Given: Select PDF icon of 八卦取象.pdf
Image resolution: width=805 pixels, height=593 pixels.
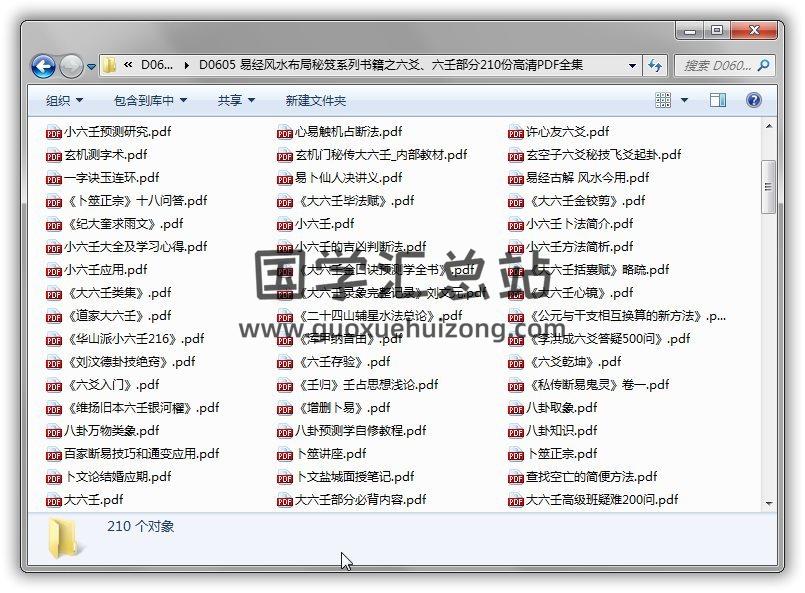Looking at the screenshot, I should (x=515, y=409).
